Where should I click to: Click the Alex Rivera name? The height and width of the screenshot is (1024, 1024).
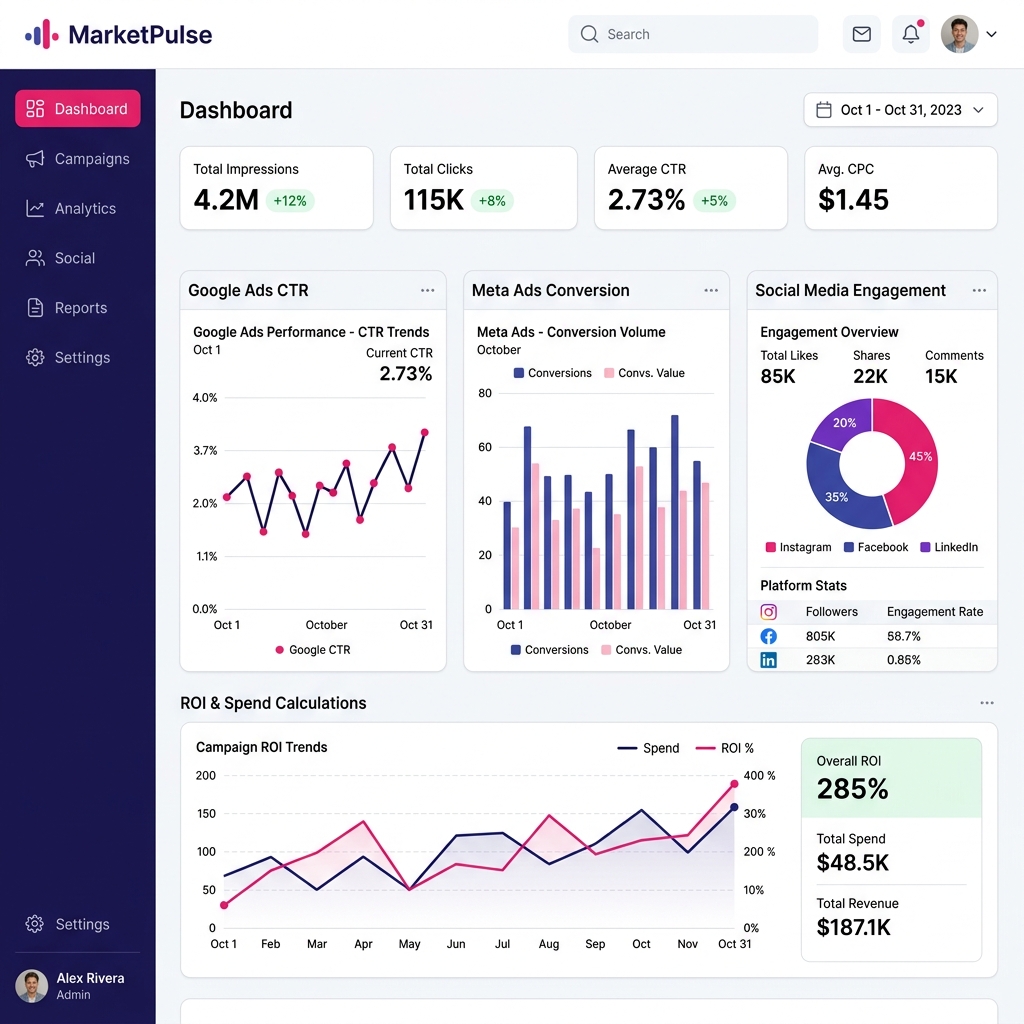click(x=90, y=978)
